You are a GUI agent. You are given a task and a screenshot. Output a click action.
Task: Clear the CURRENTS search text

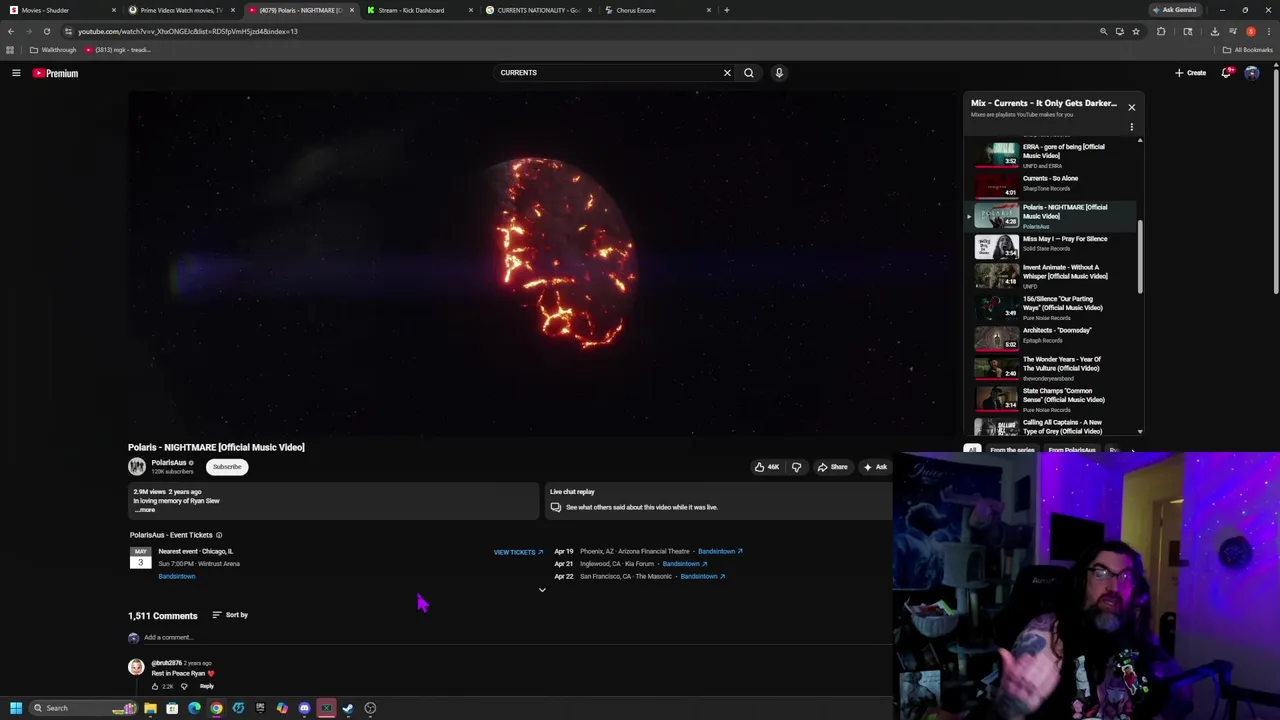[727, 73]
